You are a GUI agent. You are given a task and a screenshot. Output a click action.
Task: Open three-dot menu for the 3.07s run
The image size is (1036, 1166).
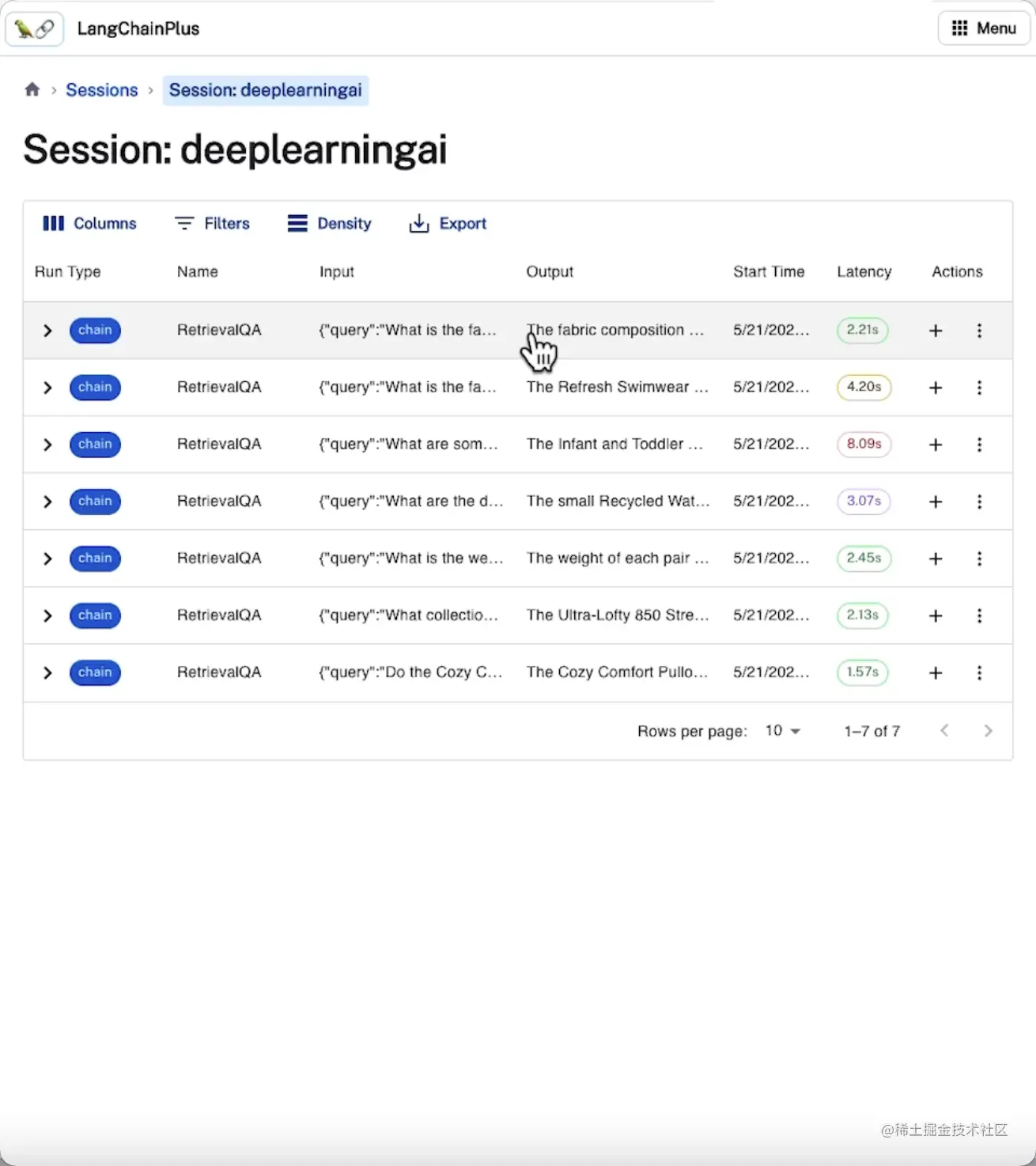(979, 502)
